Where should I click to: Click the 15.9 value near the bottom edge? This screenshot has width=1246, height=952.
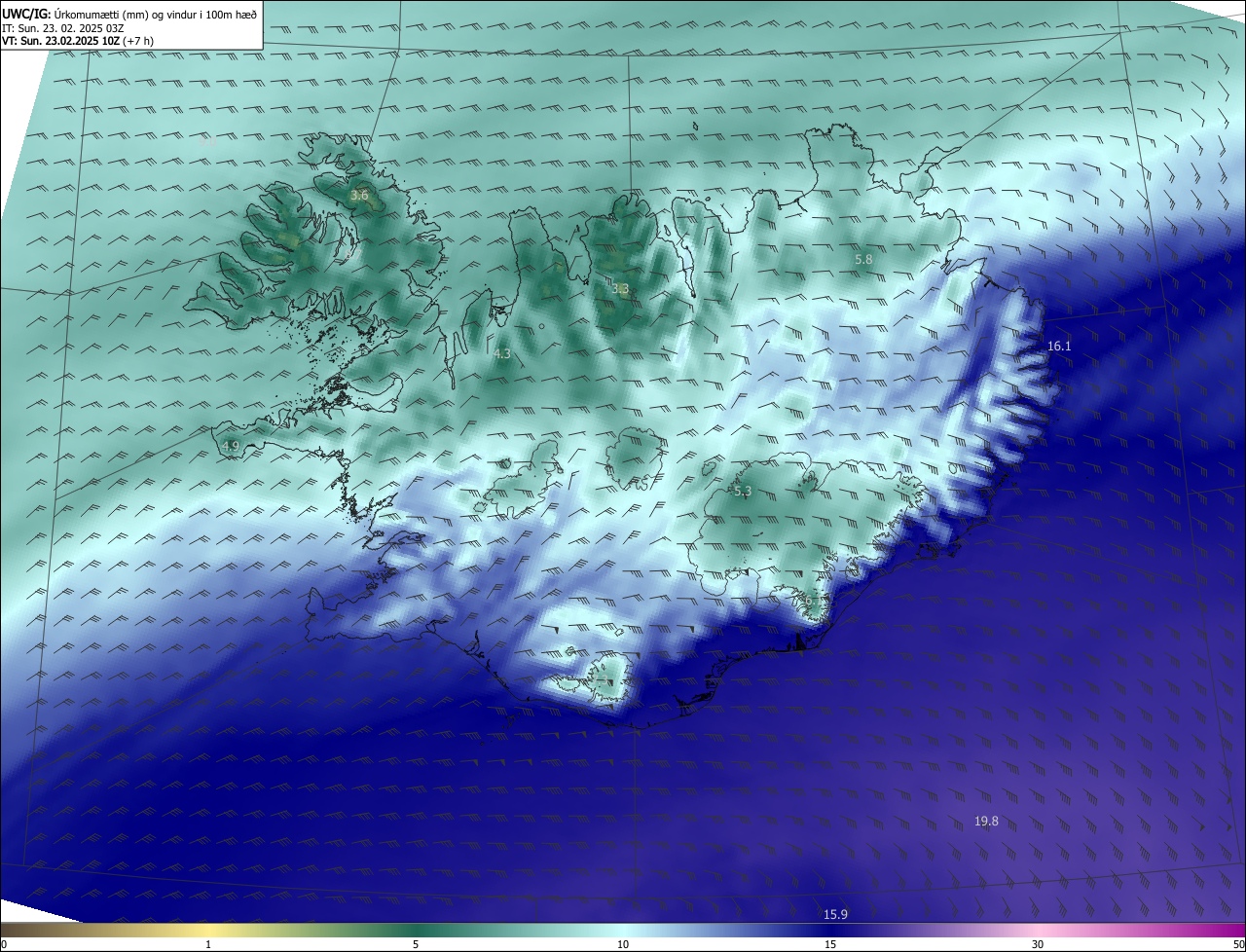click(835, 914)
